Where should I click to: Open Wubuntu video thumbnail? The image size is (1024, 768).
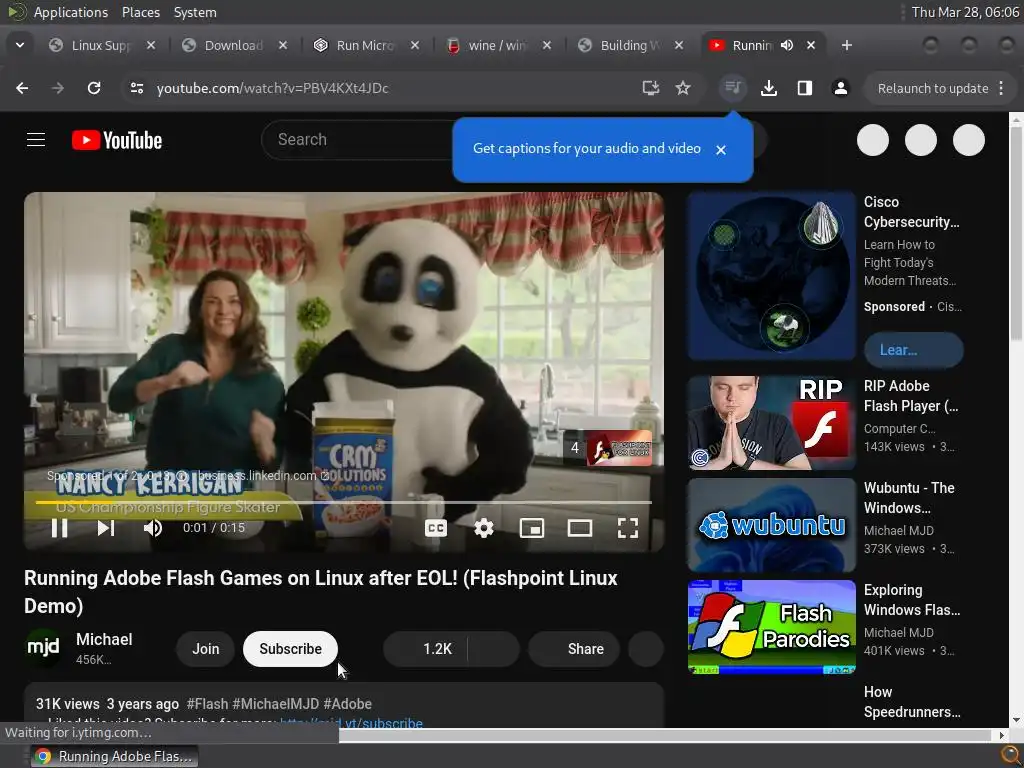[771, 524]
